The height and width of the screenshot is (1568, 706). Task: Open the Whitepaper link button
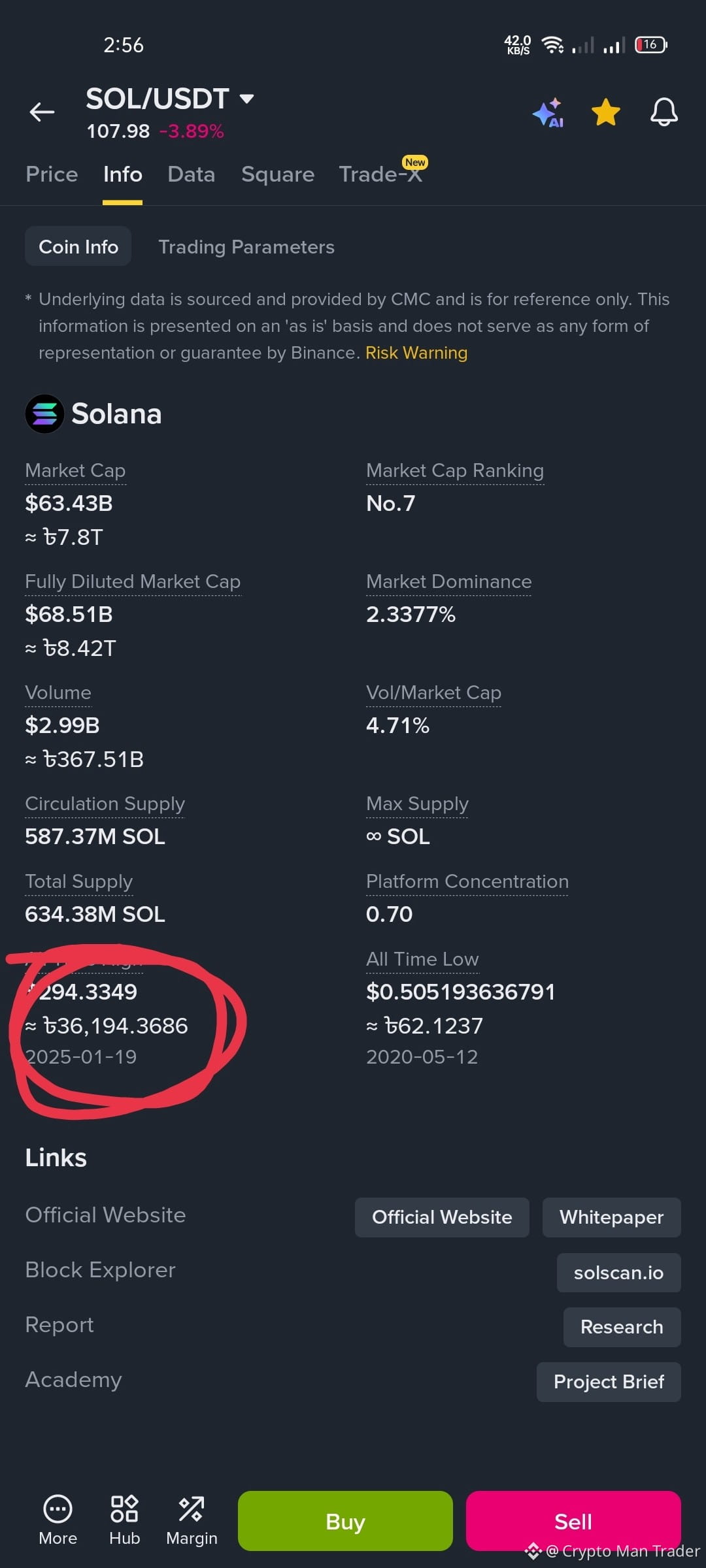(611, 1217)
